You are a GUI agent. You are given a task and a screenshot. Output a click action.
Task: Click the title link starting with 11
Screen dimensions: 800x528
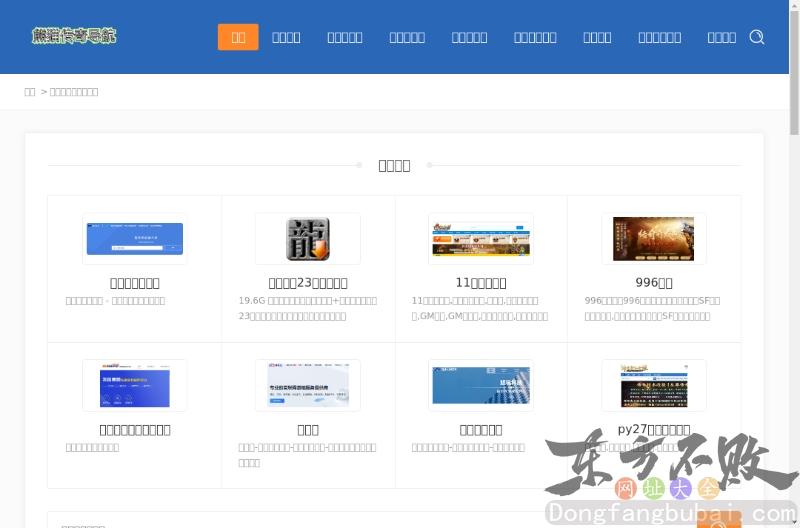[x=481, y=283]
